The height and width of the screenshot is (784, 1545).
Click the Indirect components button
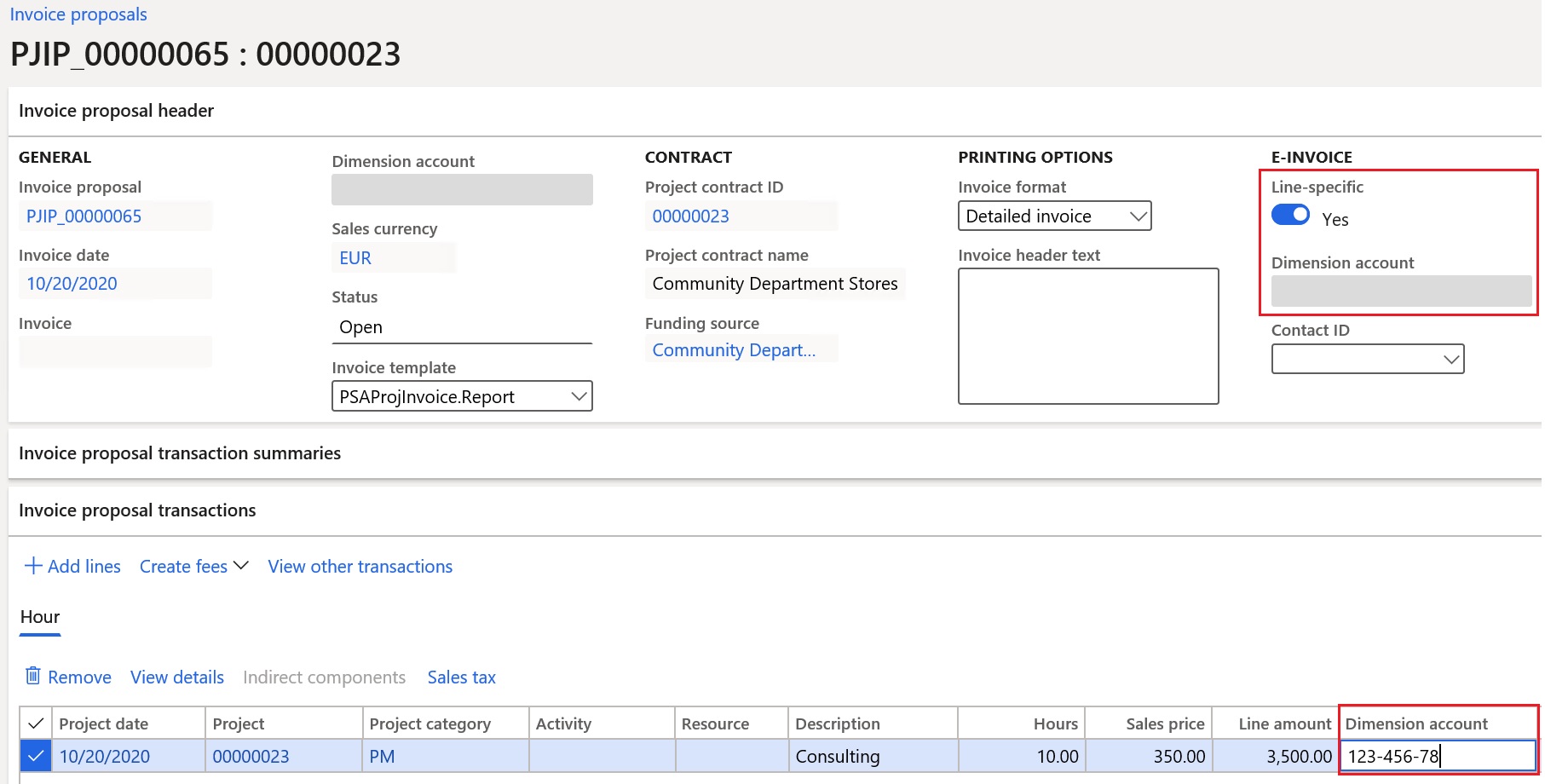pos(324,677)
